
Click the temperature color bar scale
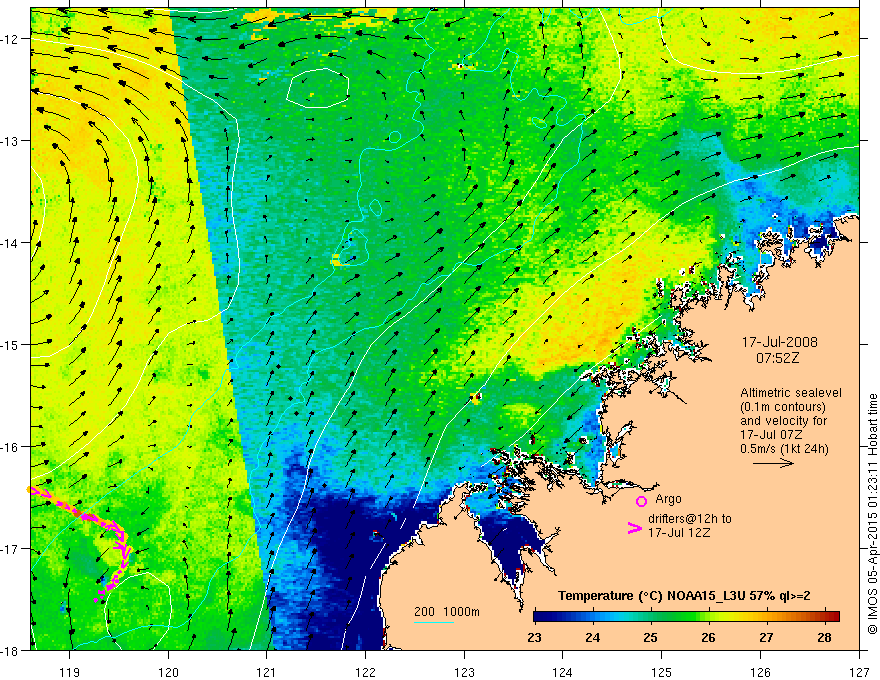(x=686, y=616)
